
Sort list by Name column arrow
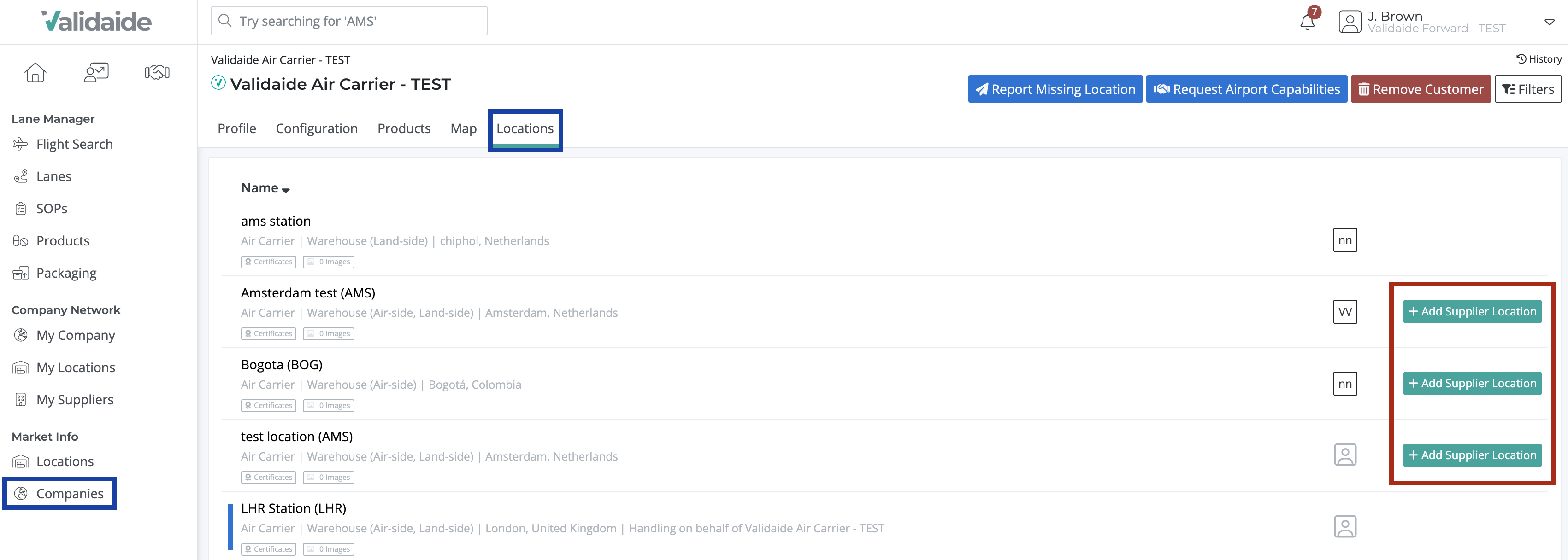click(x=285, y=190)
